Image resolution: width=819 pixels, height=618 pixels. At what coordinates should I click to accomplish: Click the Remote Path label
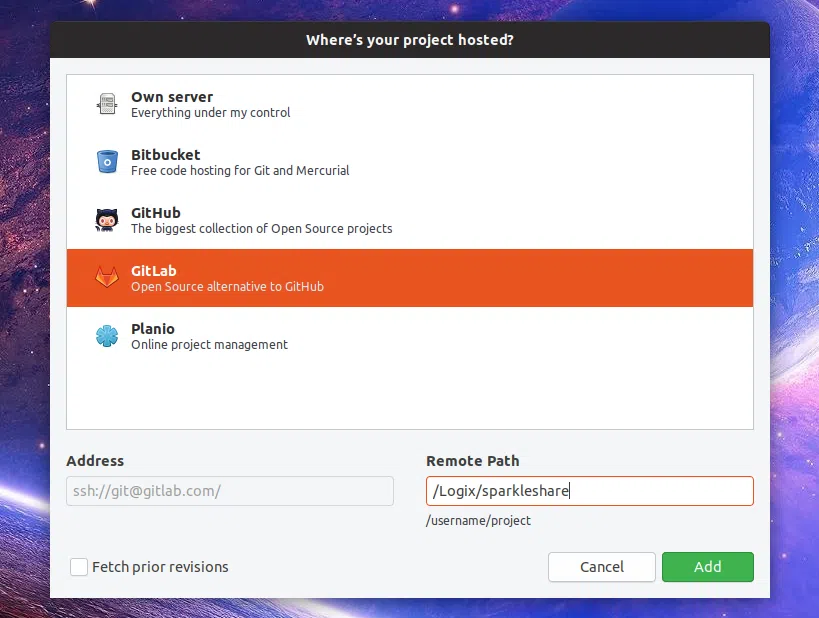click(x=473, y=461)
